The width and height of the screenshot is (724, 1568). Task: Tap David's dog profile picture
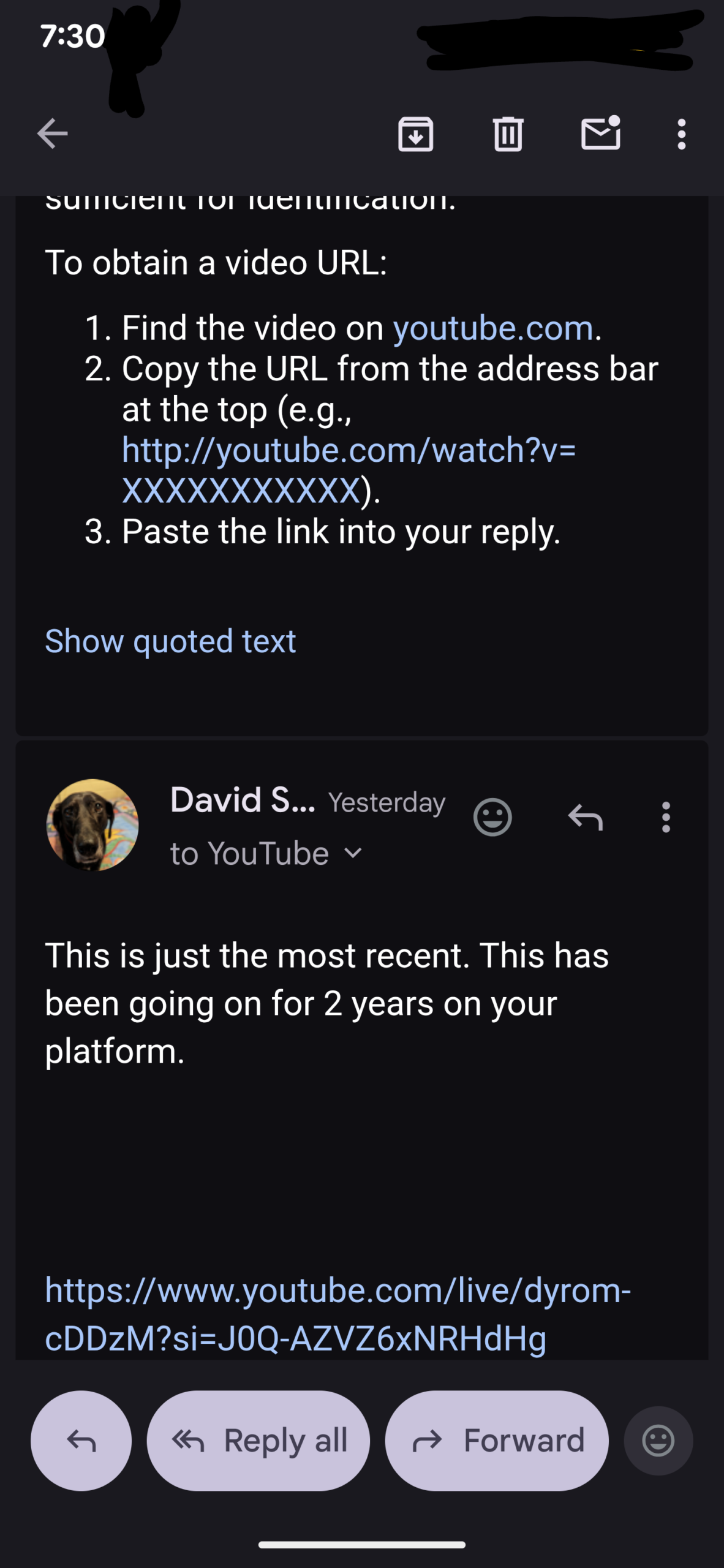(x=92, y=824)
